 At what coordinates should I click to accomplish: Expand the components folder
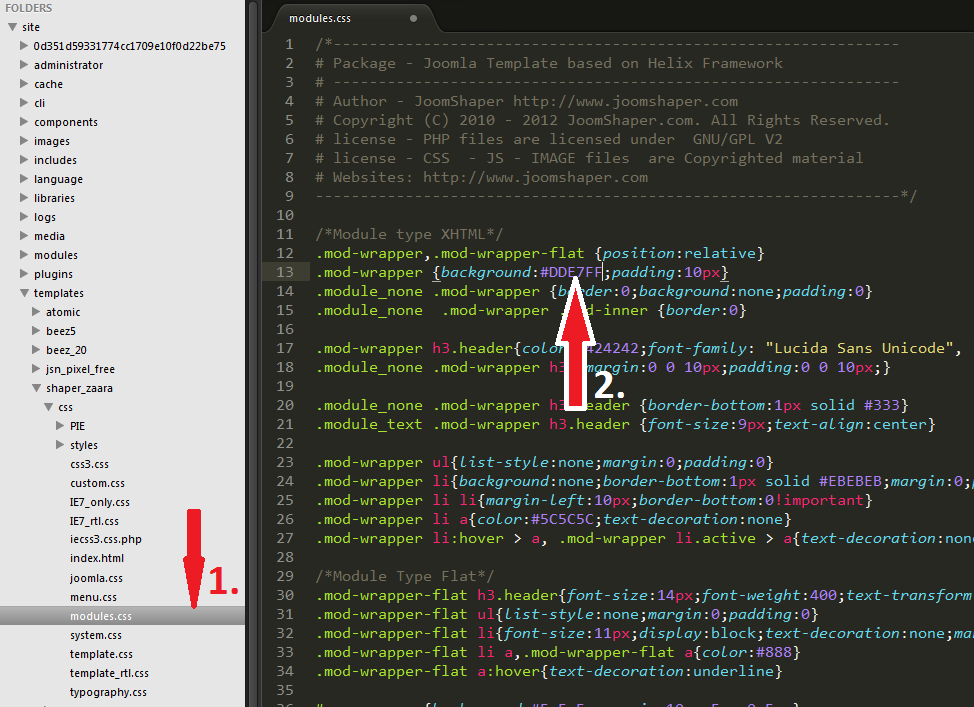point(24,122)
